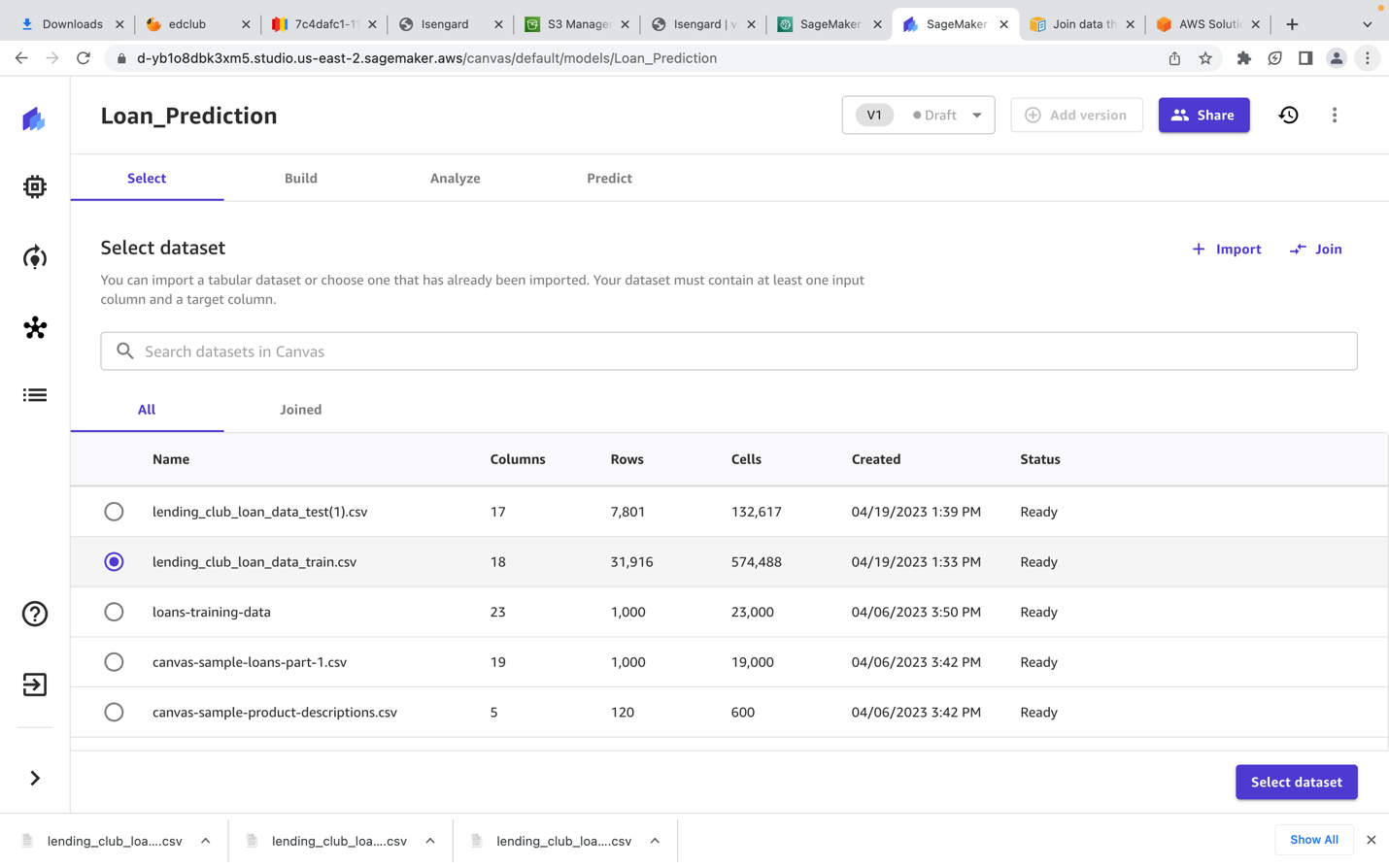Switch to the Build tab
The image size is (1389, 868).
point(300,179)
